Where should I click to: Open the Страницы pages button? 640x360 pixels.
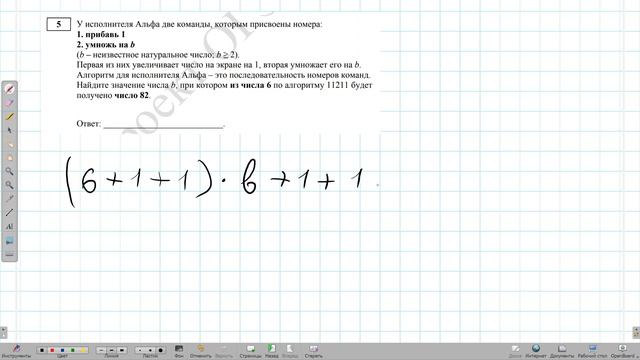250,351
